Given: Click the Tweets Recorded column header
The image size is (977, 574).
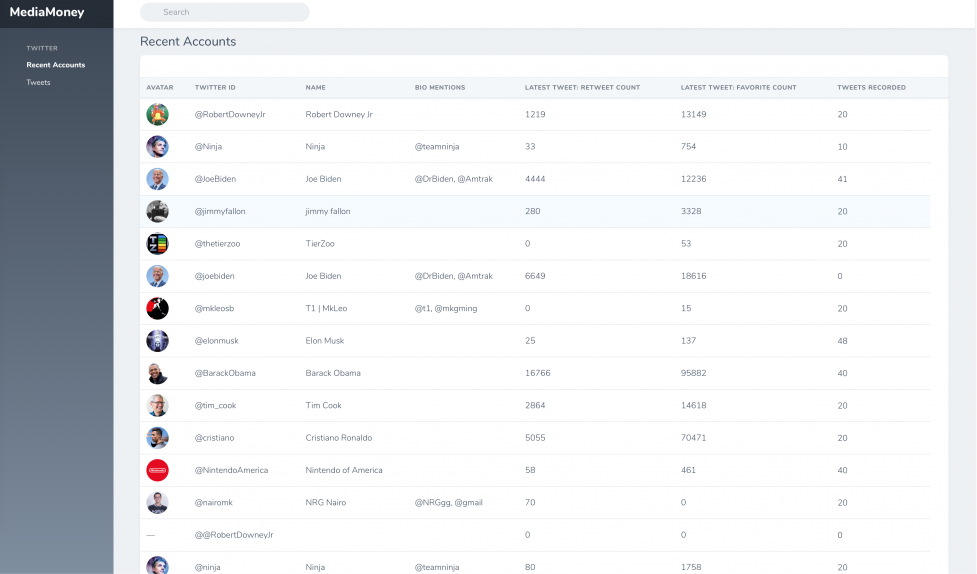Looking at the screenshot, I should pyautogui.click(x=871, y=88).
